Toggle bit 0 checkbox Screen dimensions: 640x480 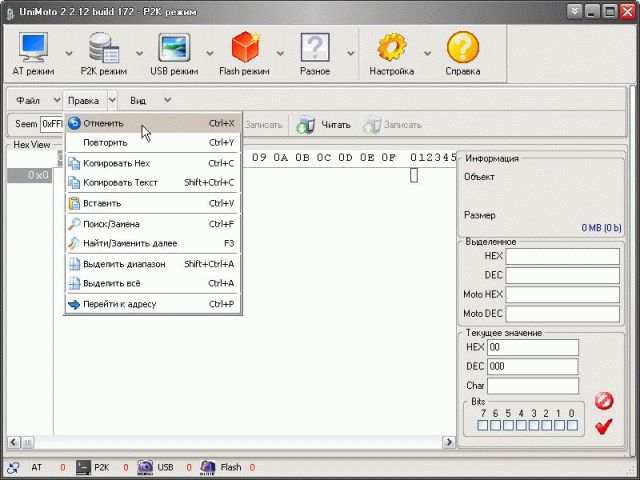(x=572, y=425)
